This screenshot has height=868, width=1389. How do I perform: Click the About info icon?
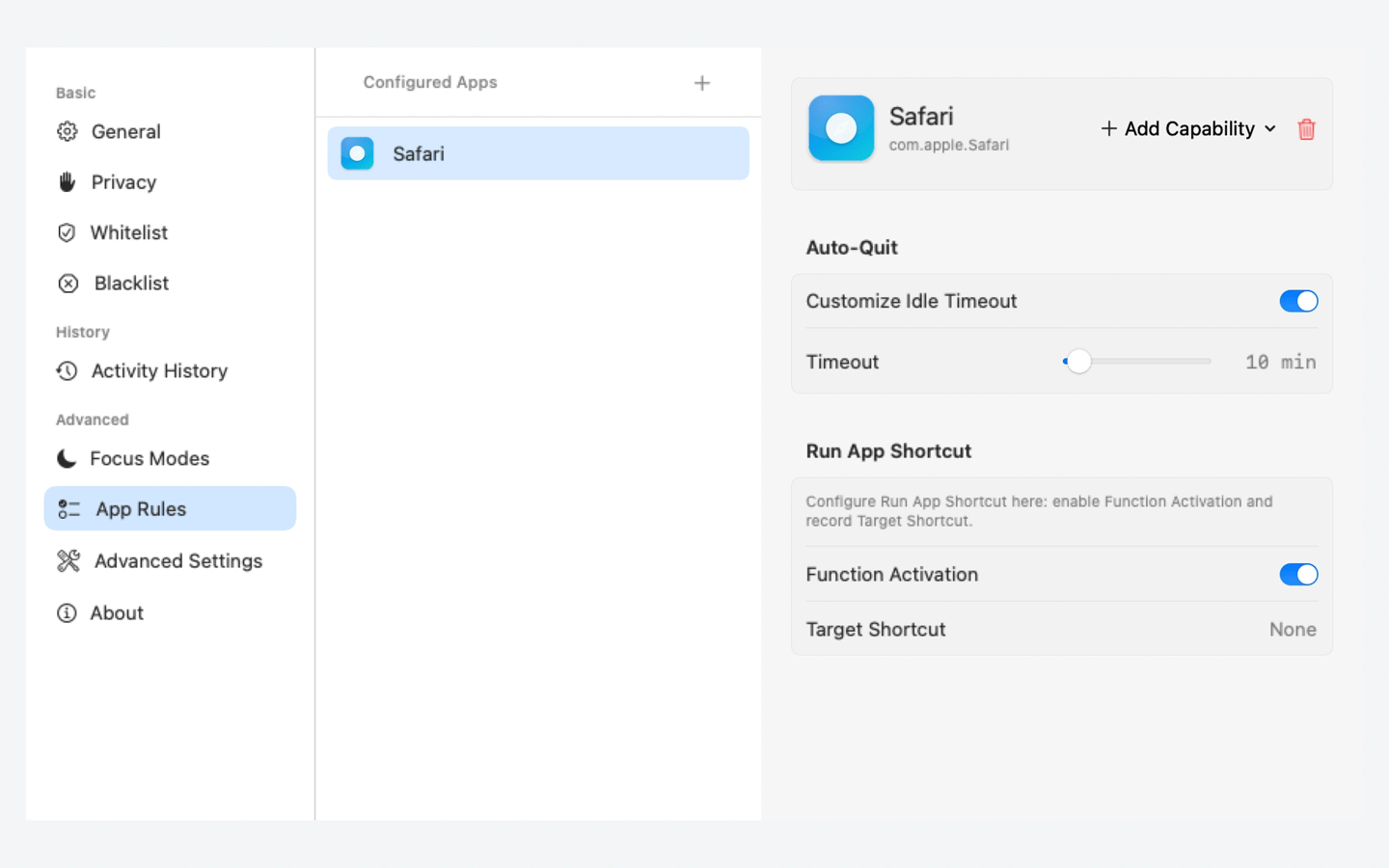(67, 612)
